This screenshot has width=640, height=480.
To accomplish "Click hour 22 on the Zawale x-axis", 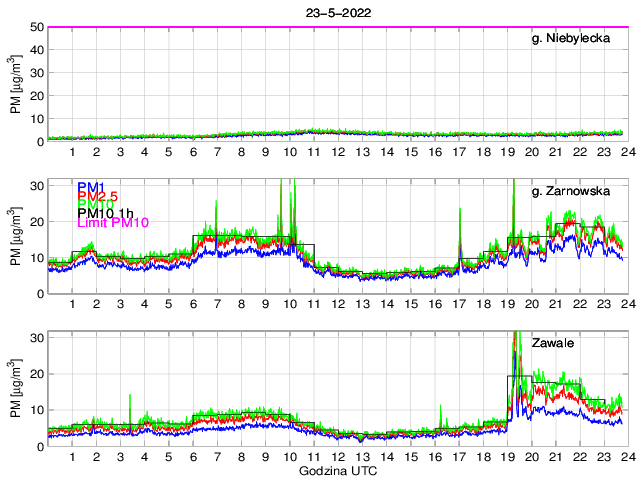I will pyautogui.click(x=580, y=457).
